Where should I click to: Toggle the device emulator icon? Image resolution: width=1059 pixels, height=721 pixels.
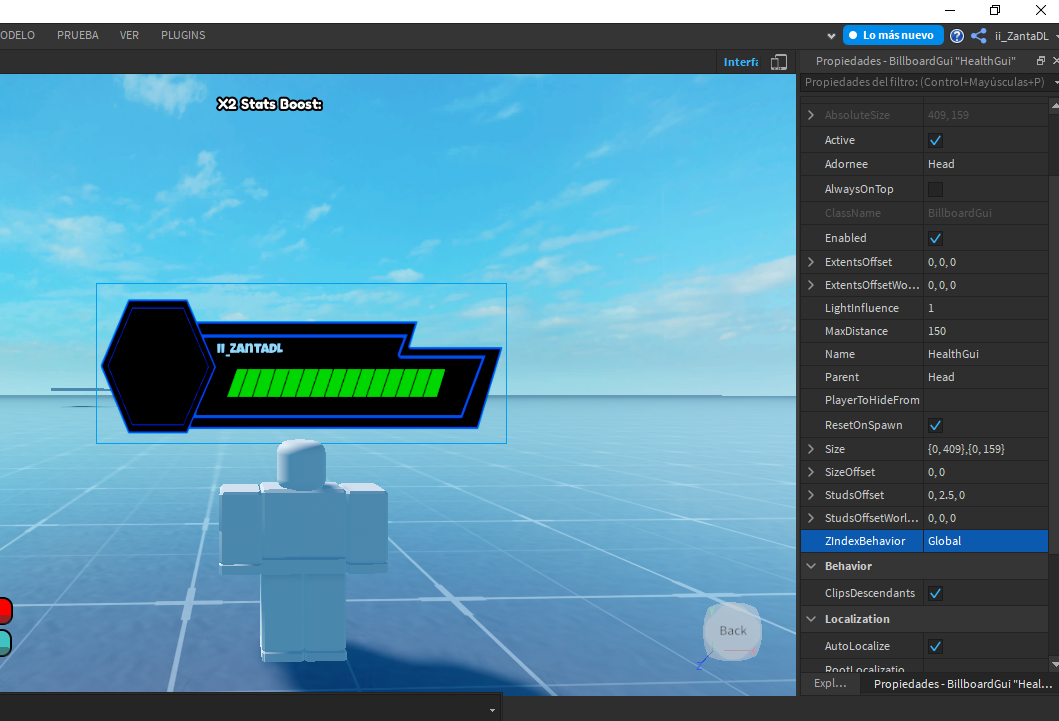(x=779, y=62)
